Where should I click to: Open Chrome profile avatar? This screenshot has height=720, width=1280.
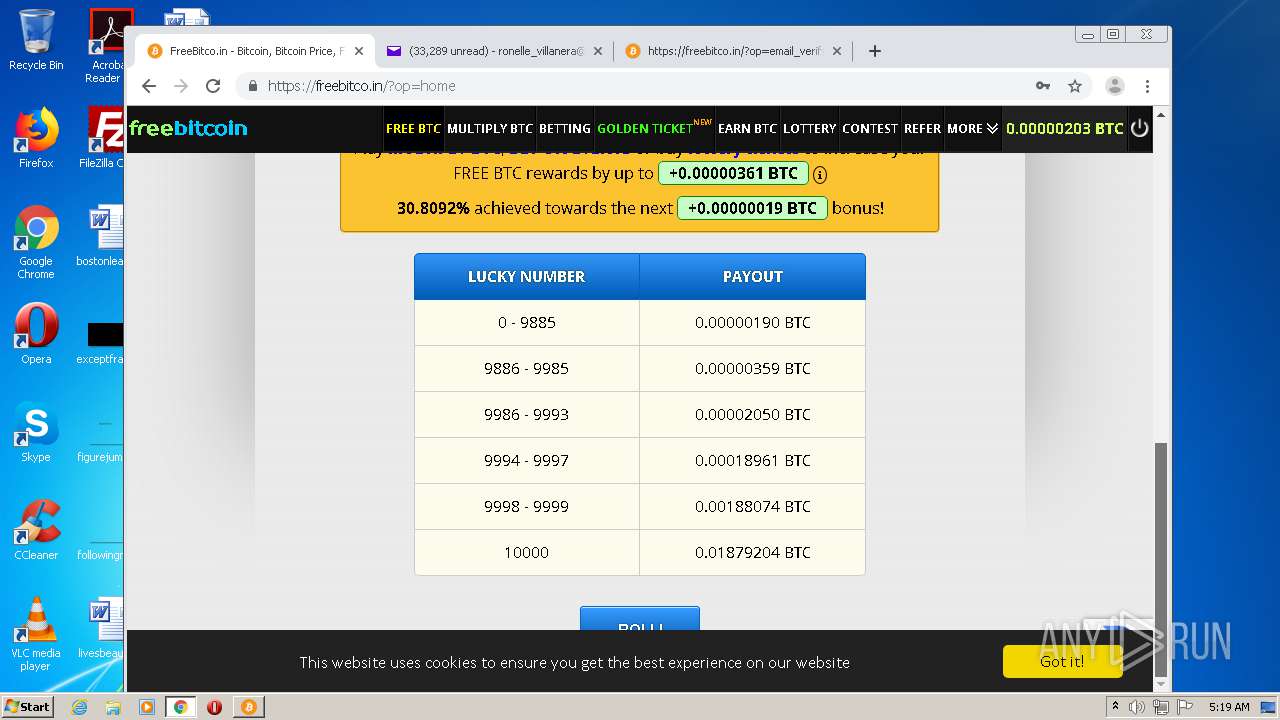1115,86
